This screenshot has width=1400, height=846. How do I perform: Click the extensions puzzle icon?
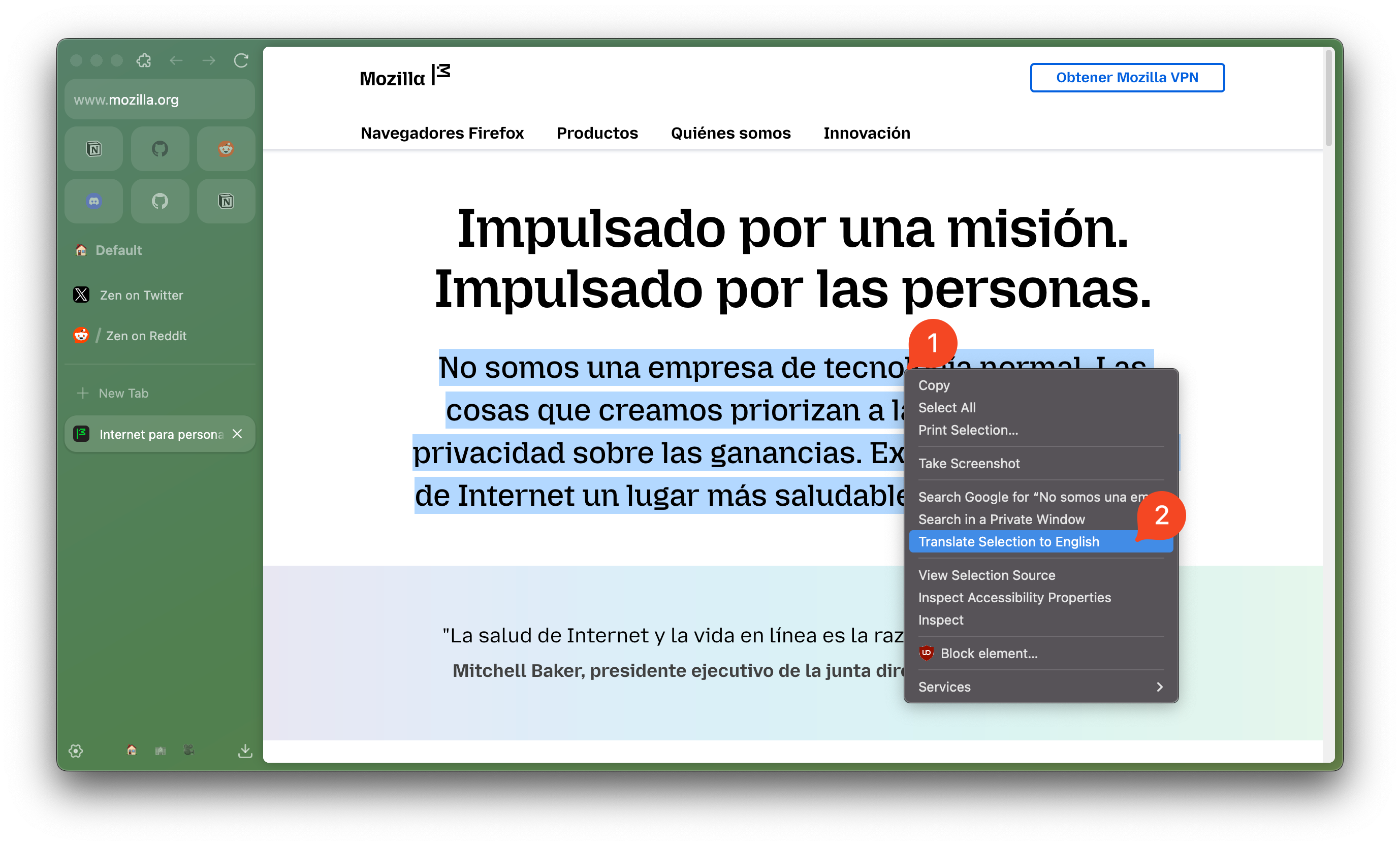coord(144,60)
